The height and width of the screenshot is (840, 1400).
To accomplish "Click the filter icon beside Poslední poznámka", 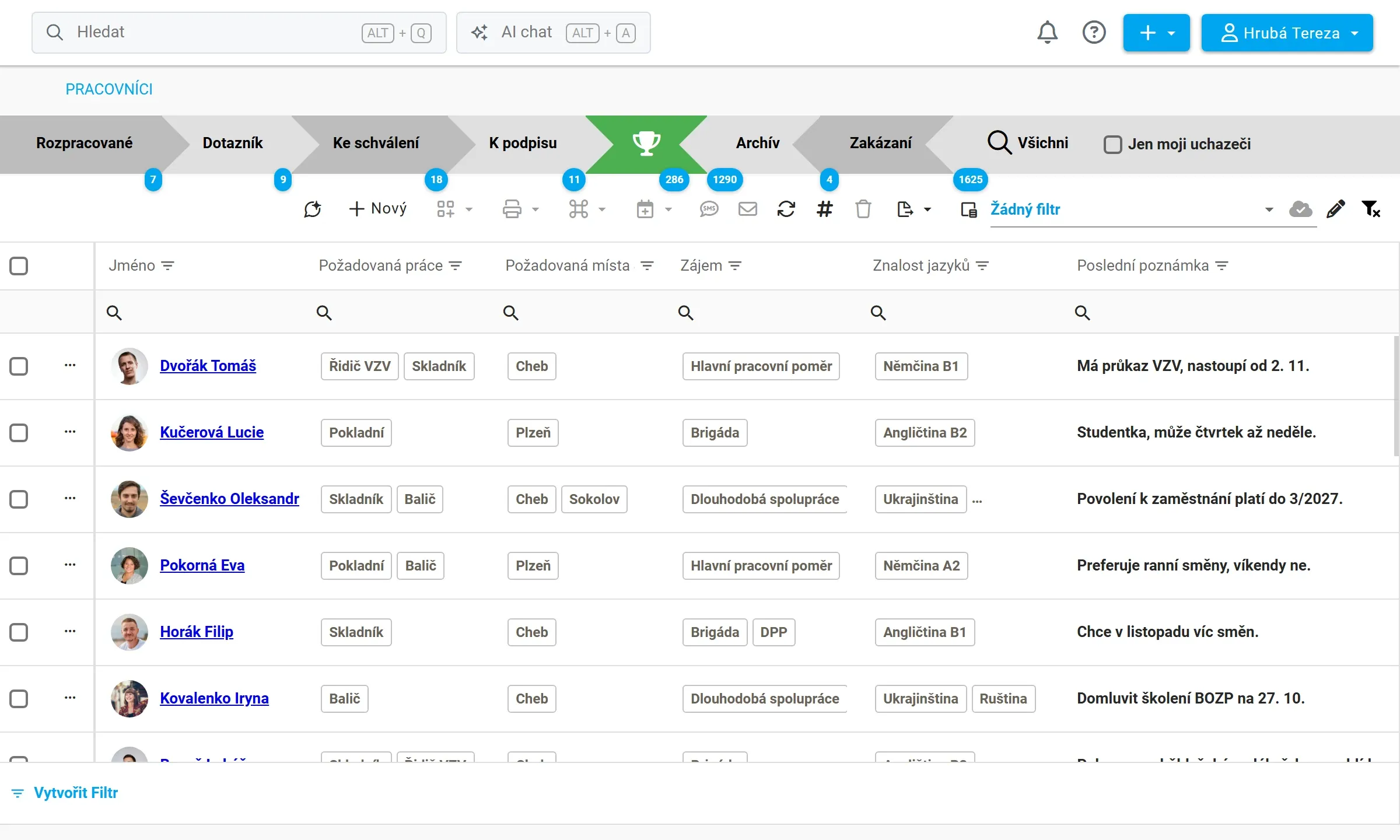I will pyautogui.click(x=1221, y=266).
